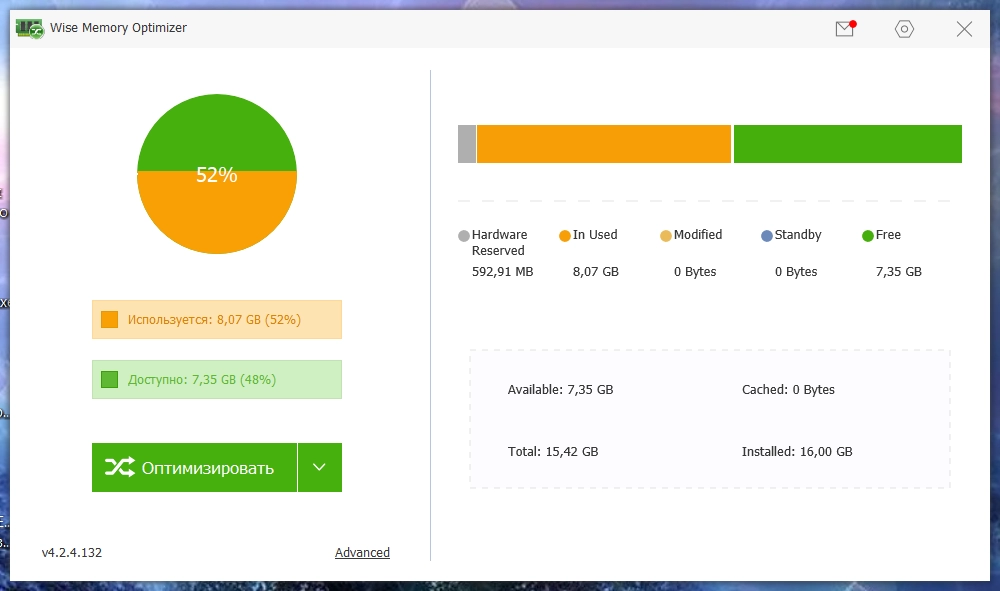1000x591 pixels.
Task: Click the 'Free' legend label
Action: click(888, 235)
